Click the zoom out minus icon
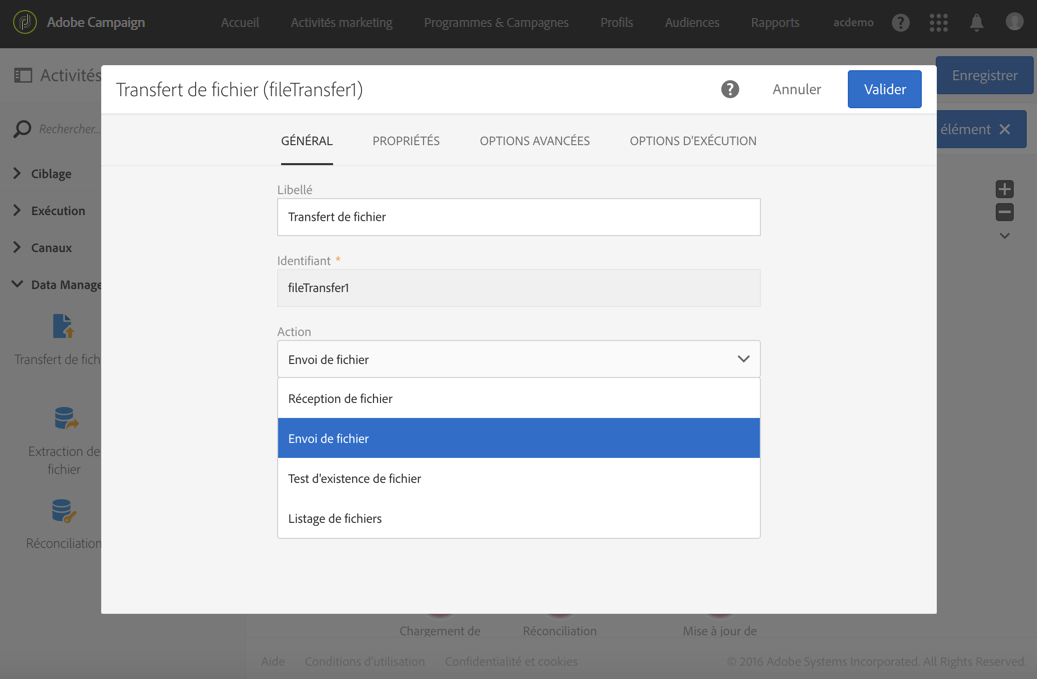 [1005, 212]
